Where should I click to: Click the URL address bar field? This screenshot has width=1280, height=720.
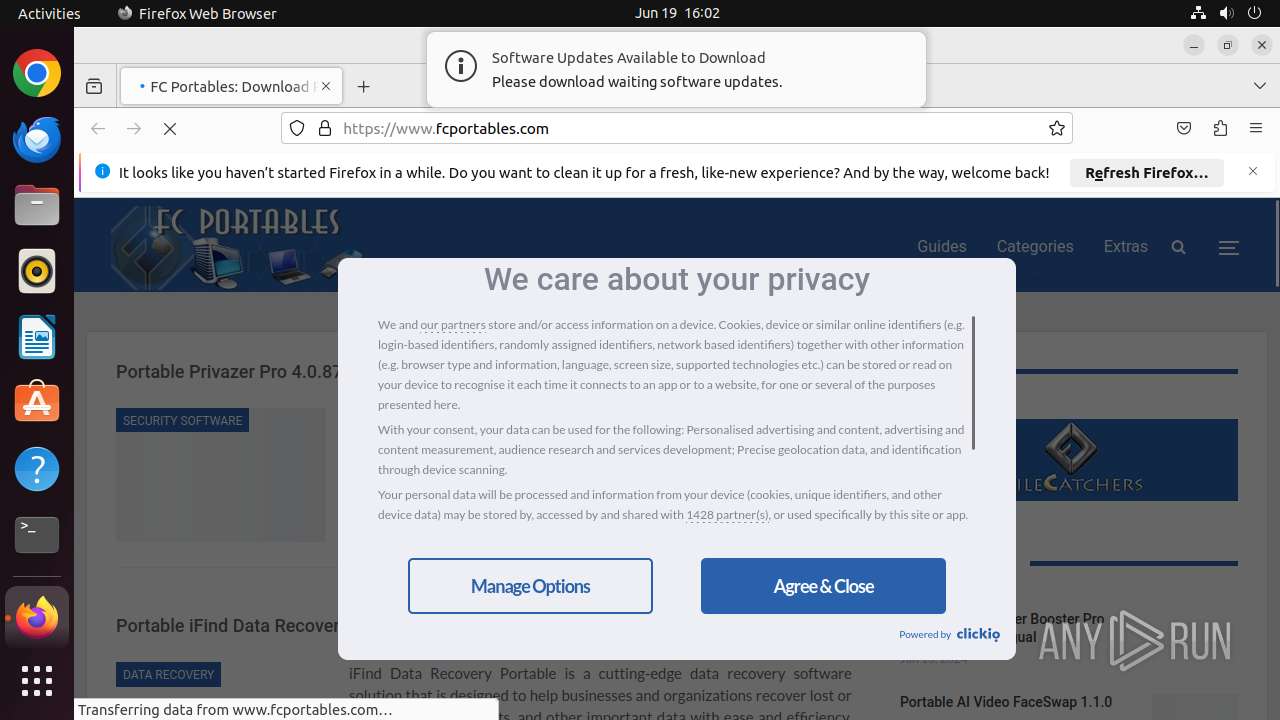[x=680, y=128]
